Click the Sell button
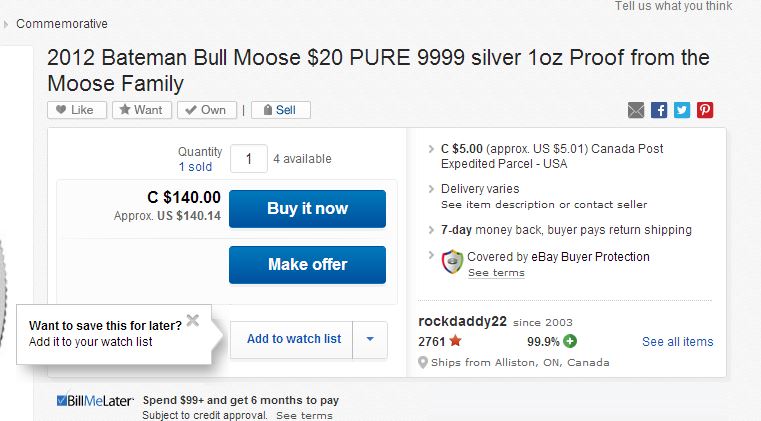Viewport: 761px width, 421px height. [x=281, y=110]
